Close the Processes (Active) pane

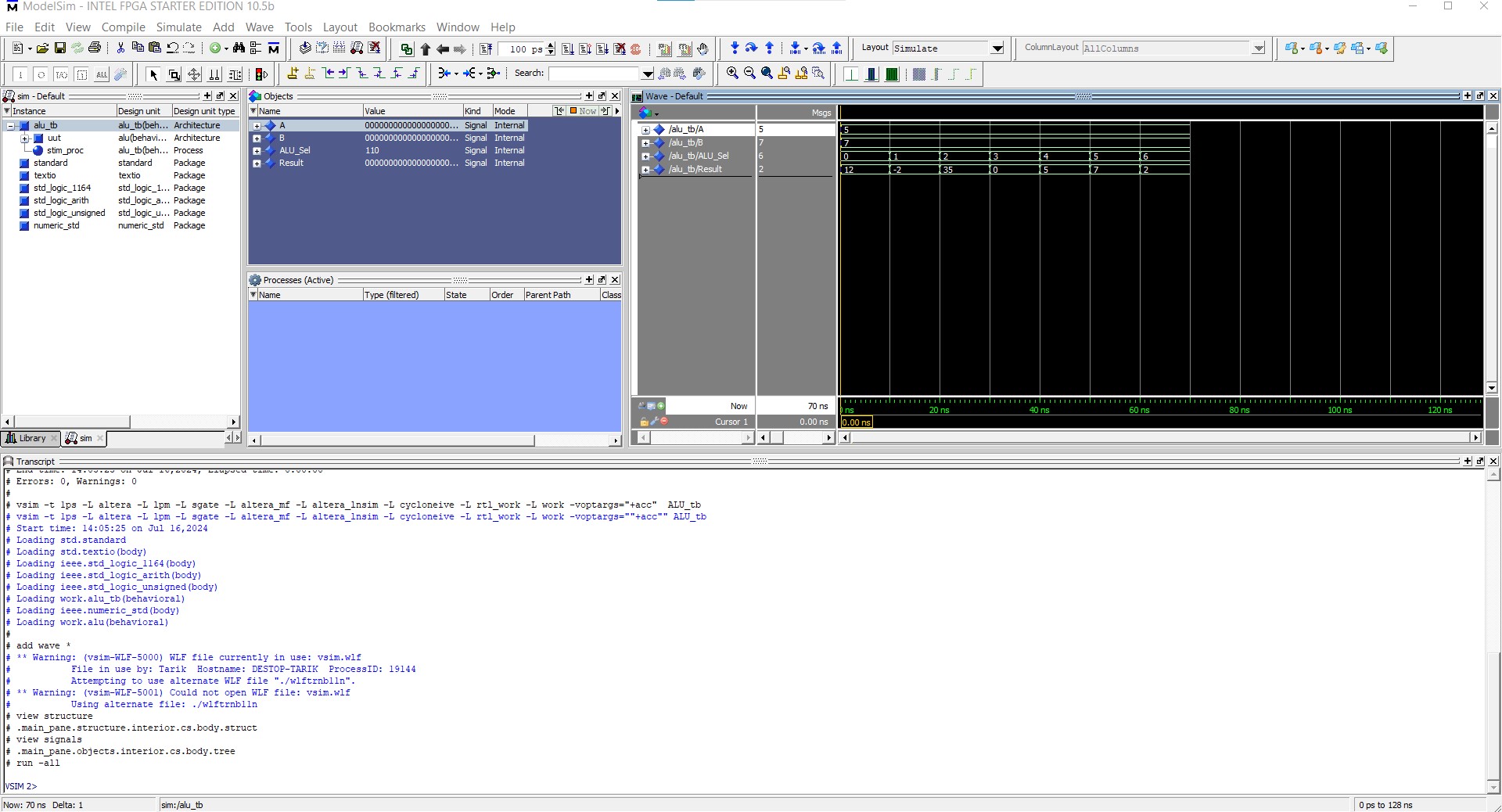615,280
